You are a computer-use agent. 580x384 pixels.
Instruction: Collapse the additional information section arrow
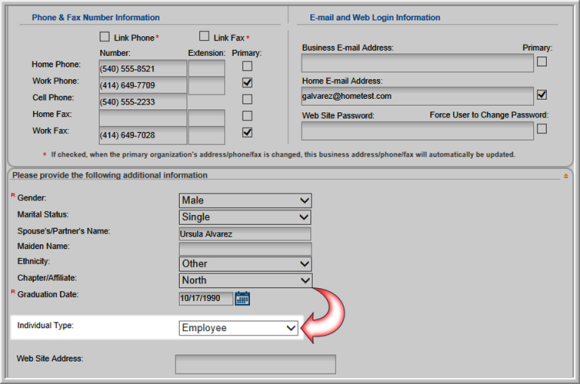click(x=566, y=176)
